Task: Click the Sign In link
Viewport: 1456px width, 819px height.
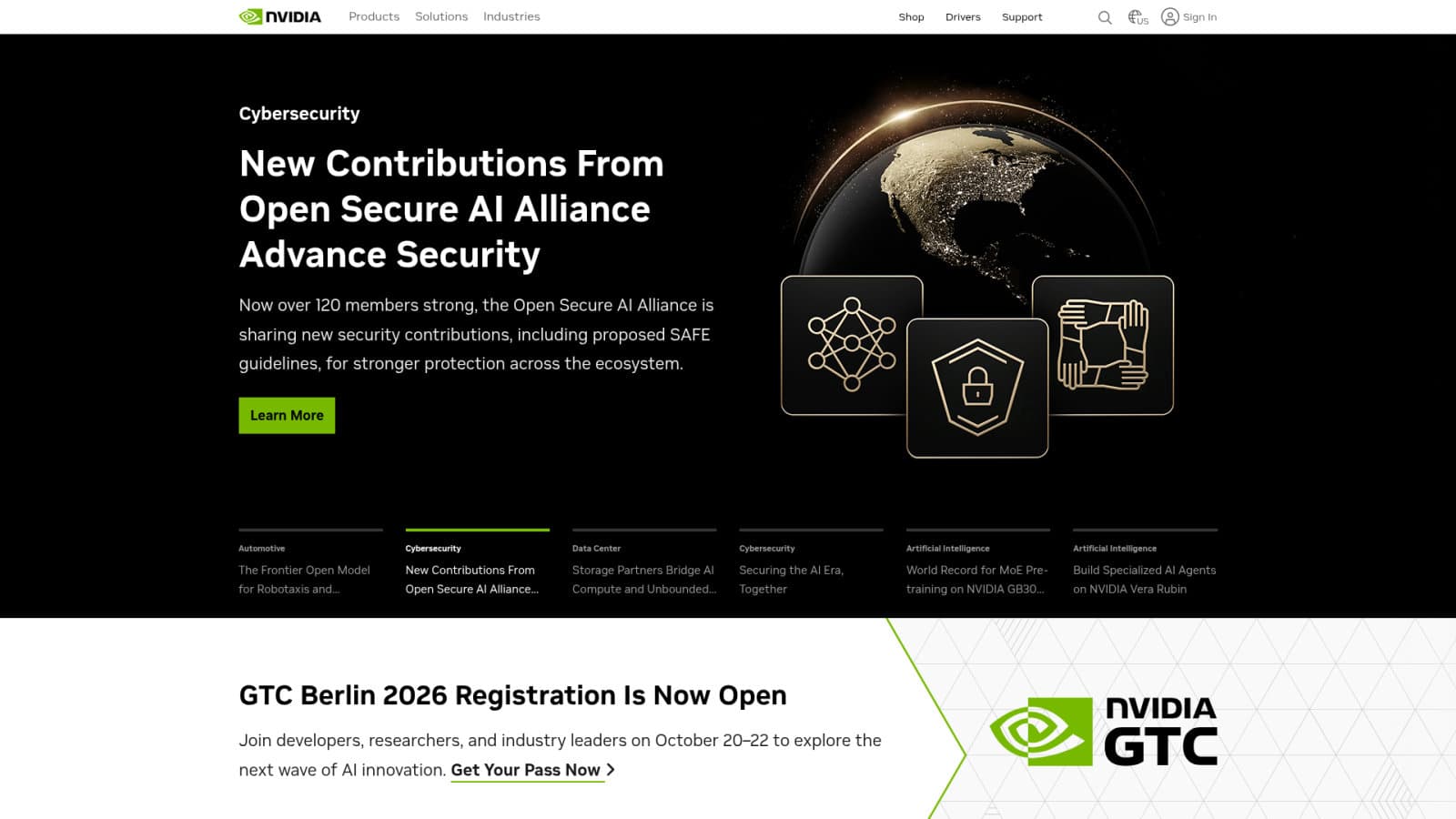Action: click(1199, 17)
